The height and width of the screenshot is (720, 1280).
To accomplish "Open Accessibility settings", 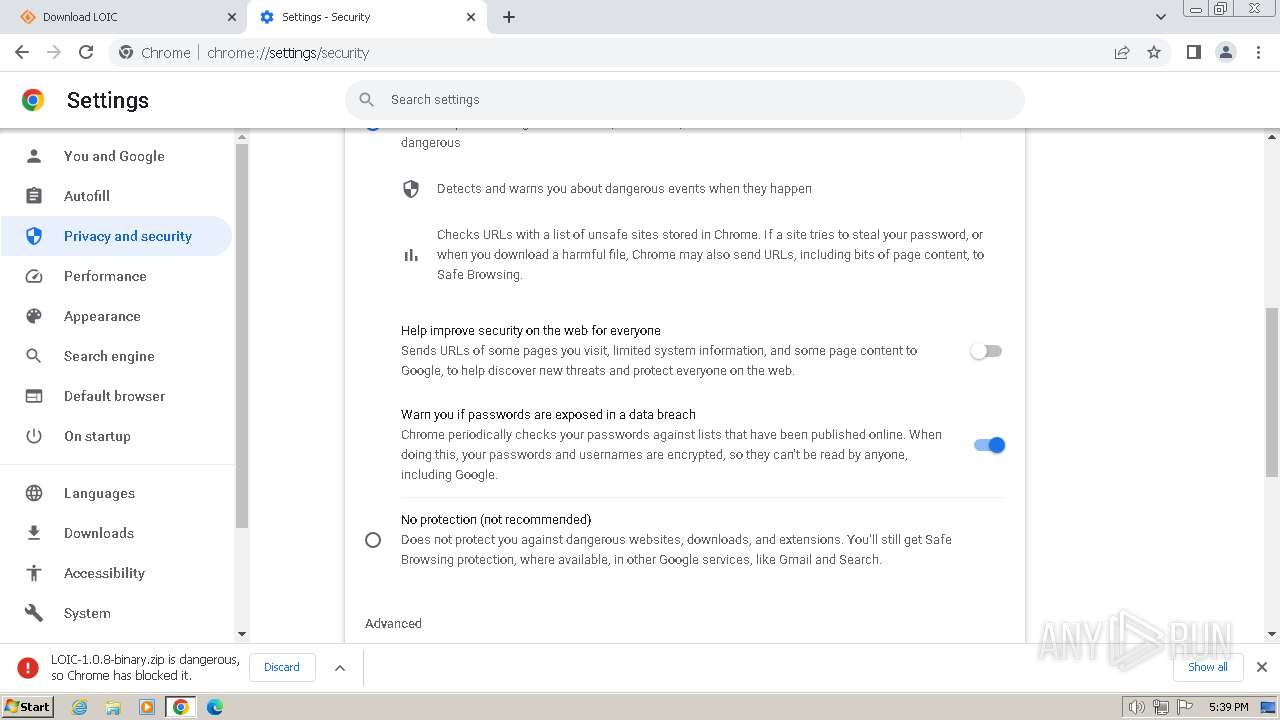I will click(x=116, y=573).
